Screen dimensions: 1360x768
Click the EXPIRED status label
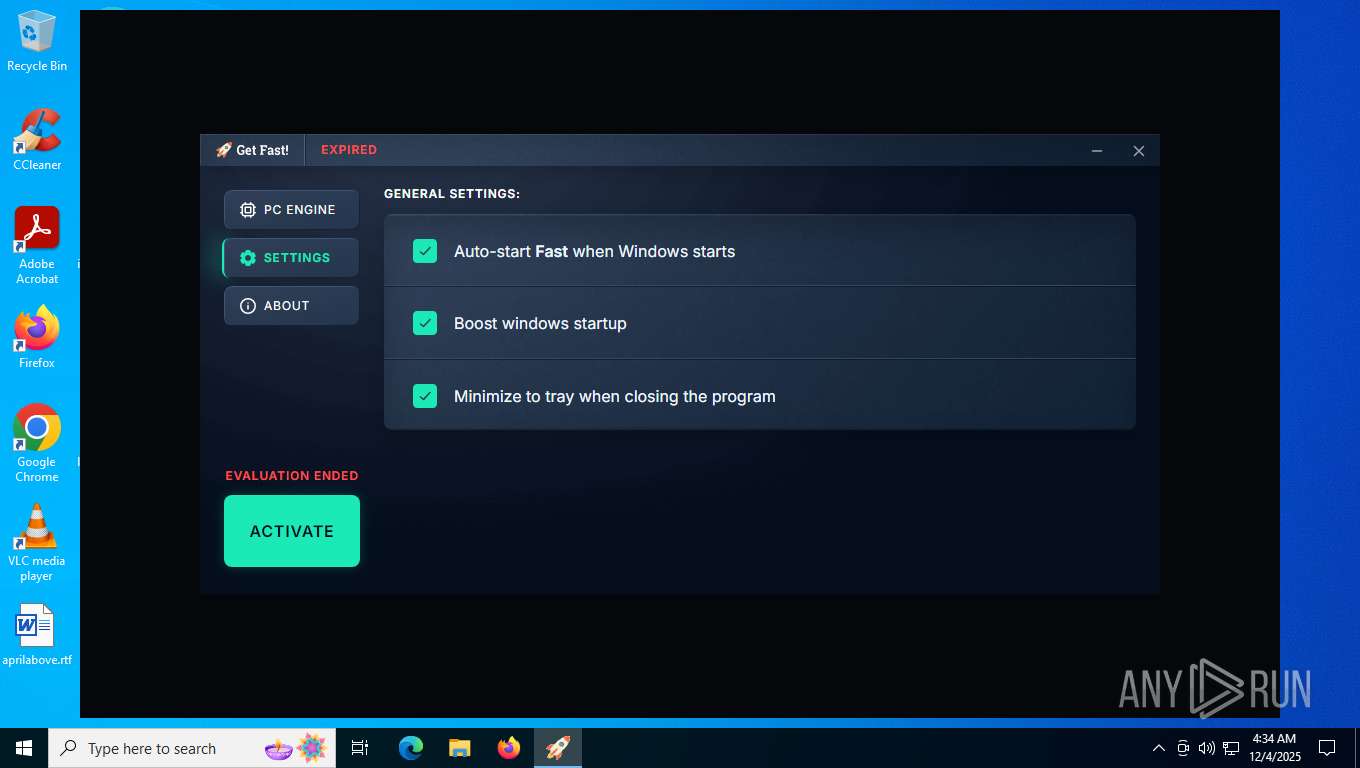click(349, 150)
